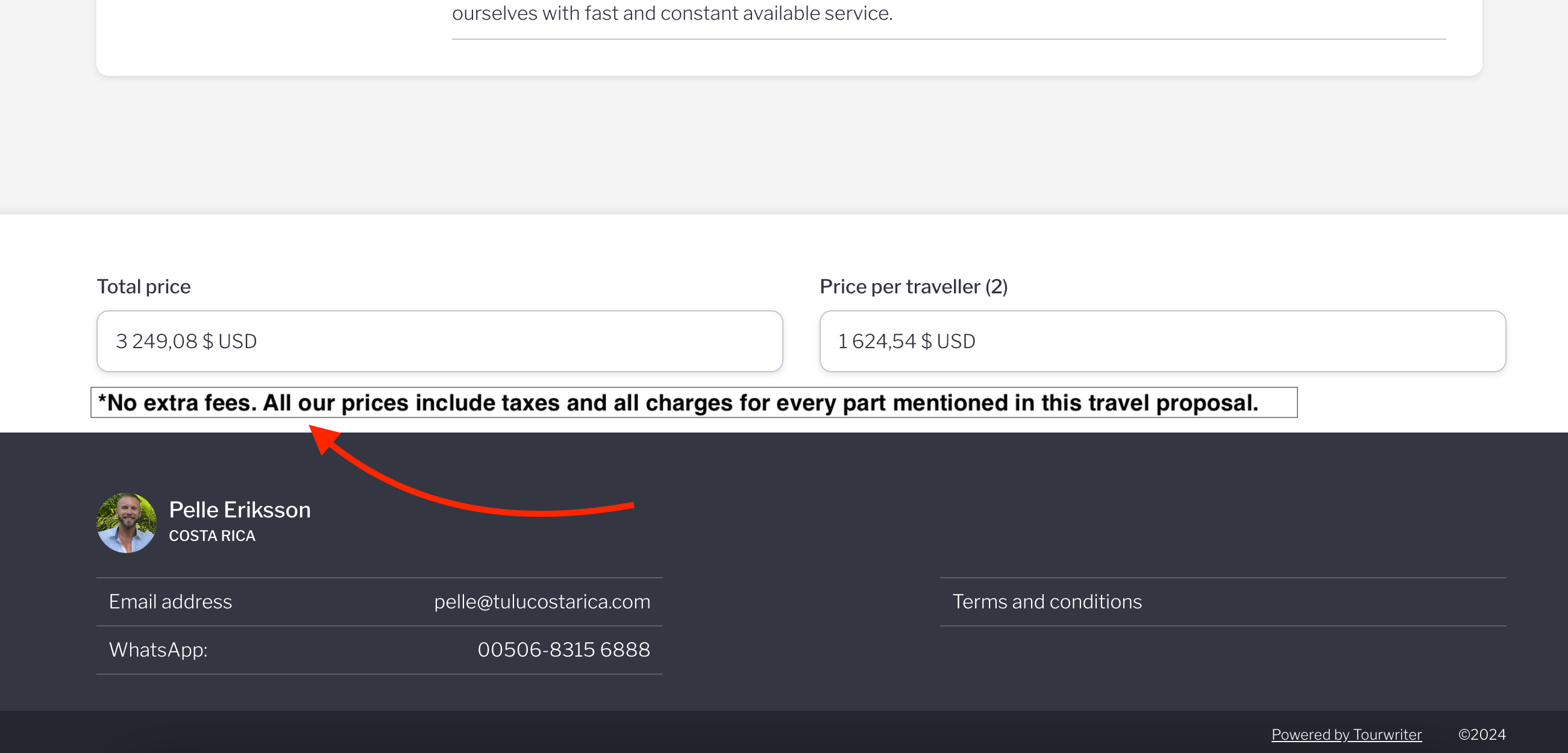This screenshot has height=753, width=1568.
Task: Click the Pelle Eriksson name heading
Action: tap(239, 510)
